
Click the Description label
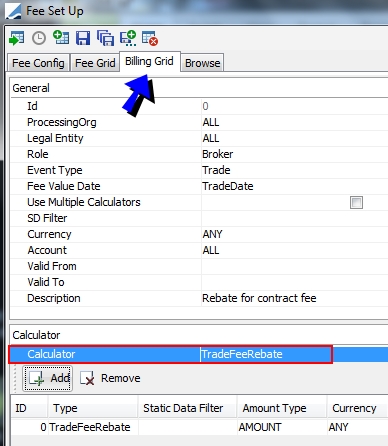[x=54, y=298]
